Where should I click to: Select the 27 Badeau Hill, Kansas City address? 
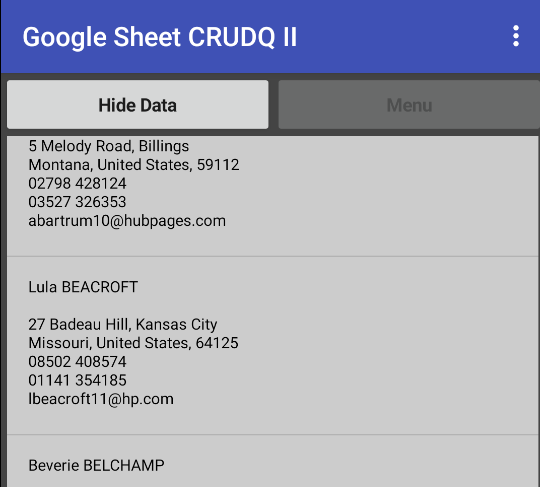tap(123, 324)
